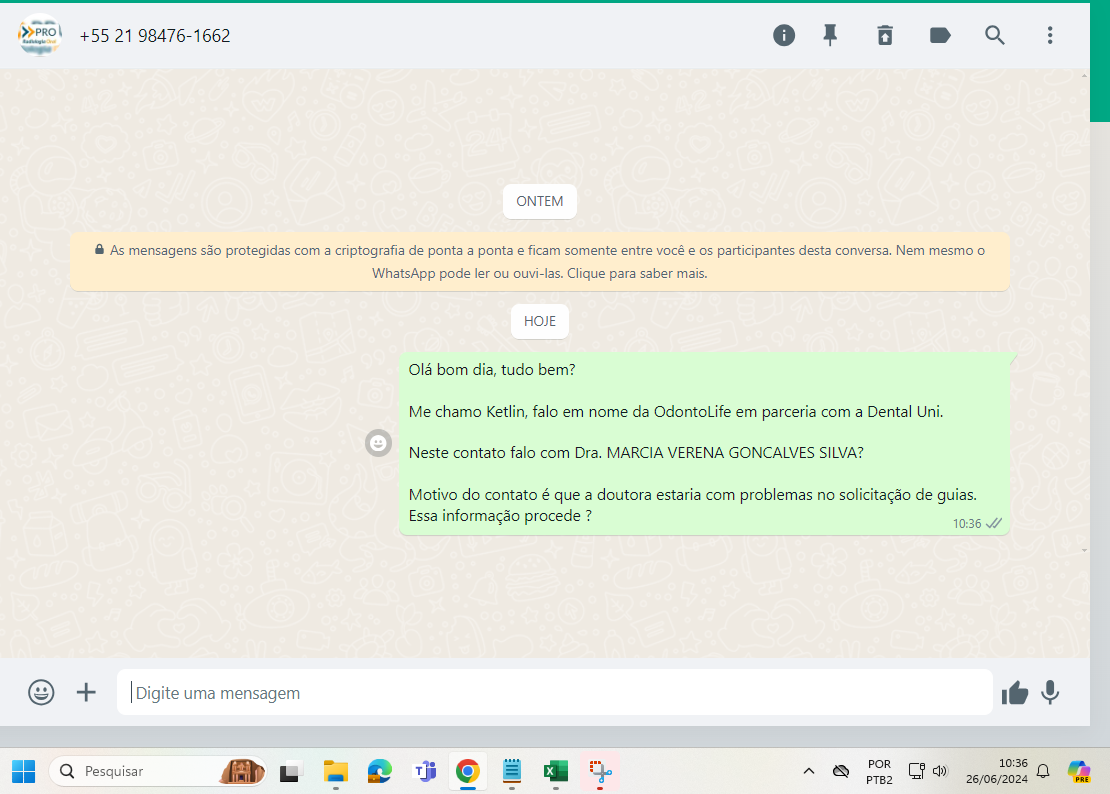
Task: Click the contact profile picture
Action: [x=40, y=36]
